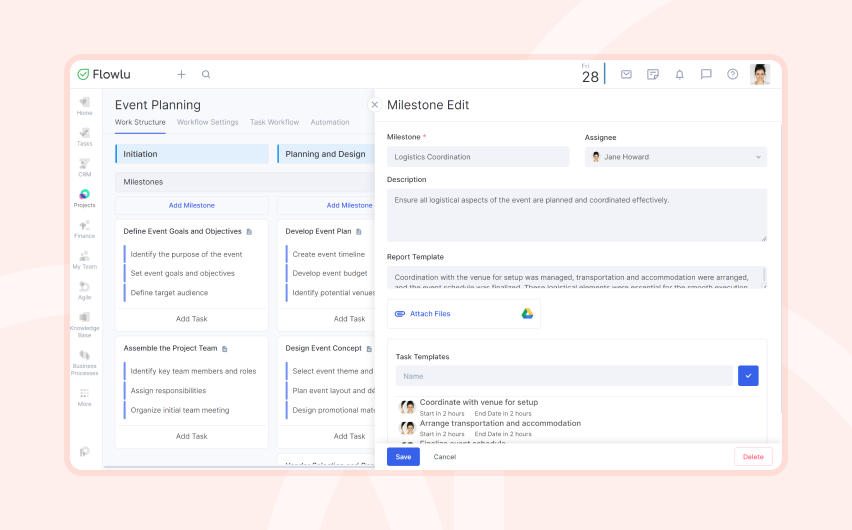The image size is (852, 530).
Task: Save the milestone changes
Action: [403, 457]
